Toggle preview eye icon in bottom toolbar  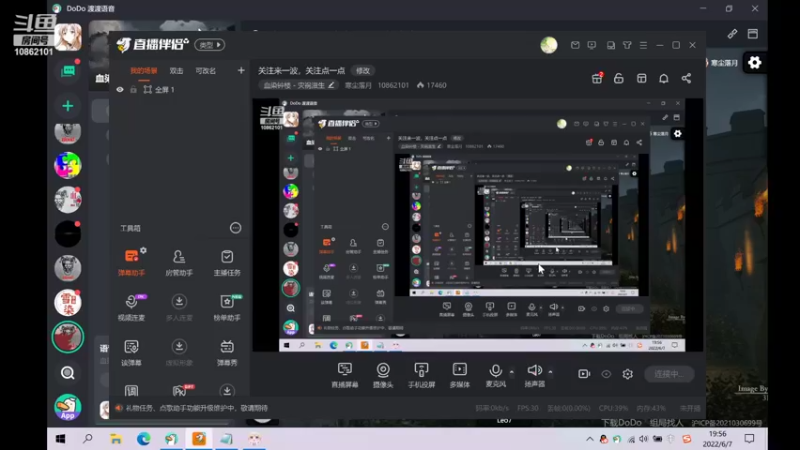pyautogui.click(x=606, y=374)
